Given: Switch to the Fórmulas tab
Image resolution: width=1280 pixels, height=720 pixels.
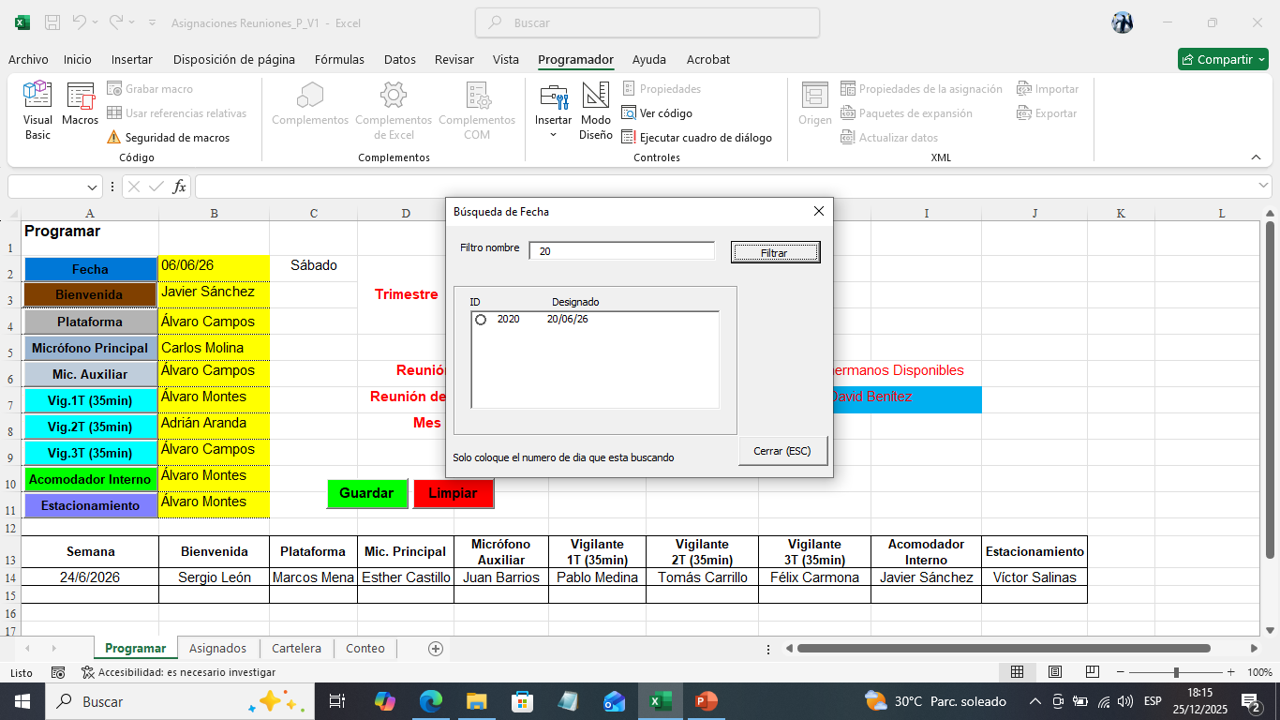Looking at the screenshot, I should [x=339, y=59].
